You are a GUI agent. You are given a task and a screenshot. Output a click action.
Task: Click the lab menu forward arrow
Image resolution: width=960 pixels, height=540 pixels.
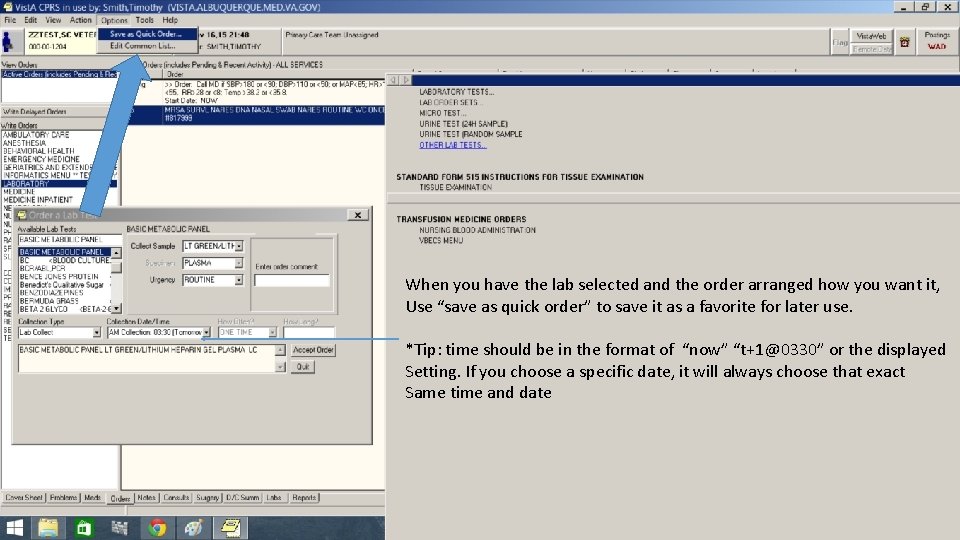(x=405, y=80)
